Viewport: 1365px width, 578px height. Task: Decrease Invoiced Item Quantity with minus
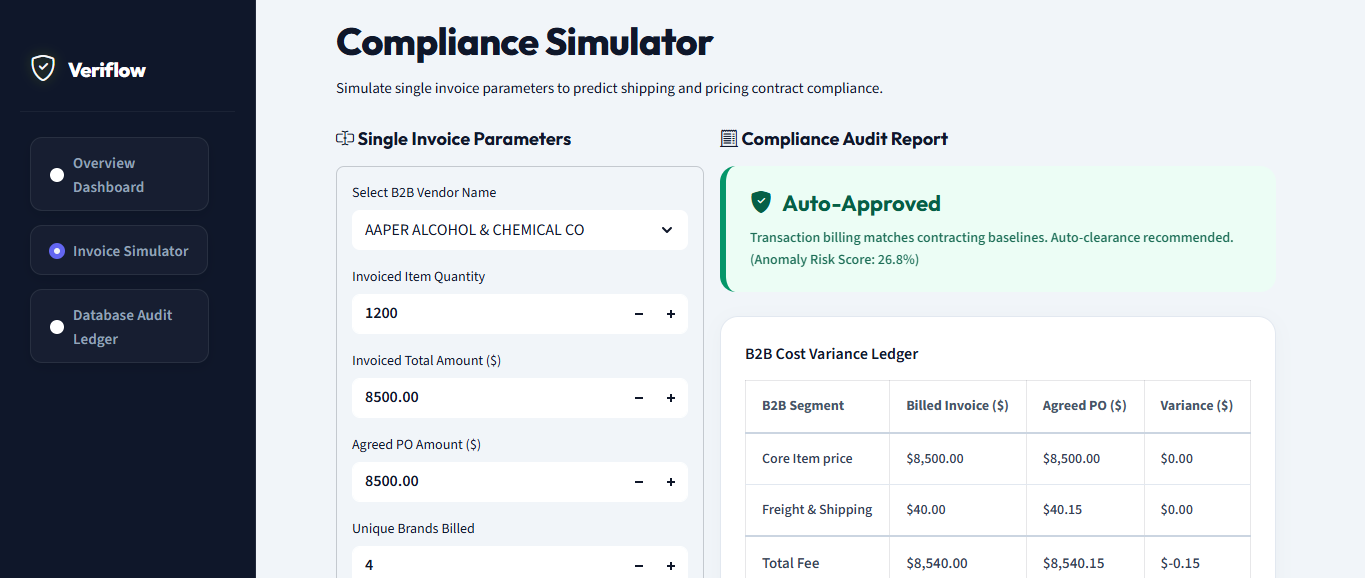click(639, 314)
